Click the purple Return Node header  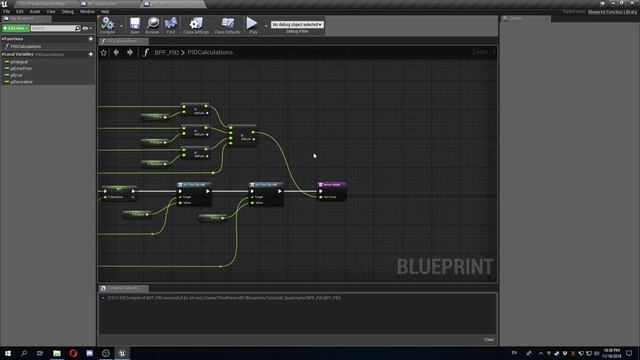click(x=331, y=184)
